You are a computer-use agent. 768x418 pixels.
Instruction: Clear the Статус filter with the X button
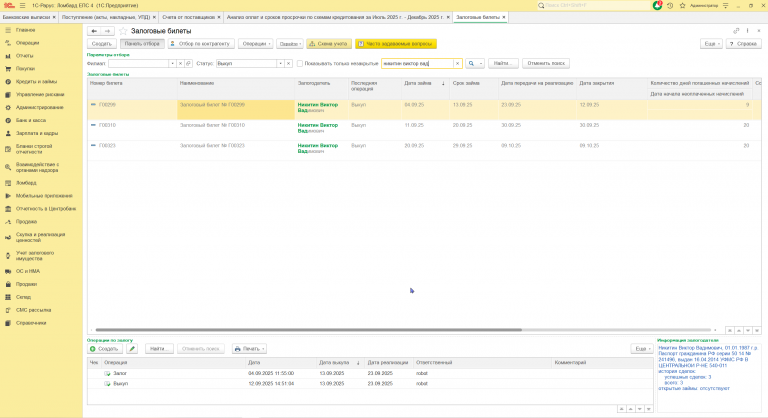pos(290,63)
